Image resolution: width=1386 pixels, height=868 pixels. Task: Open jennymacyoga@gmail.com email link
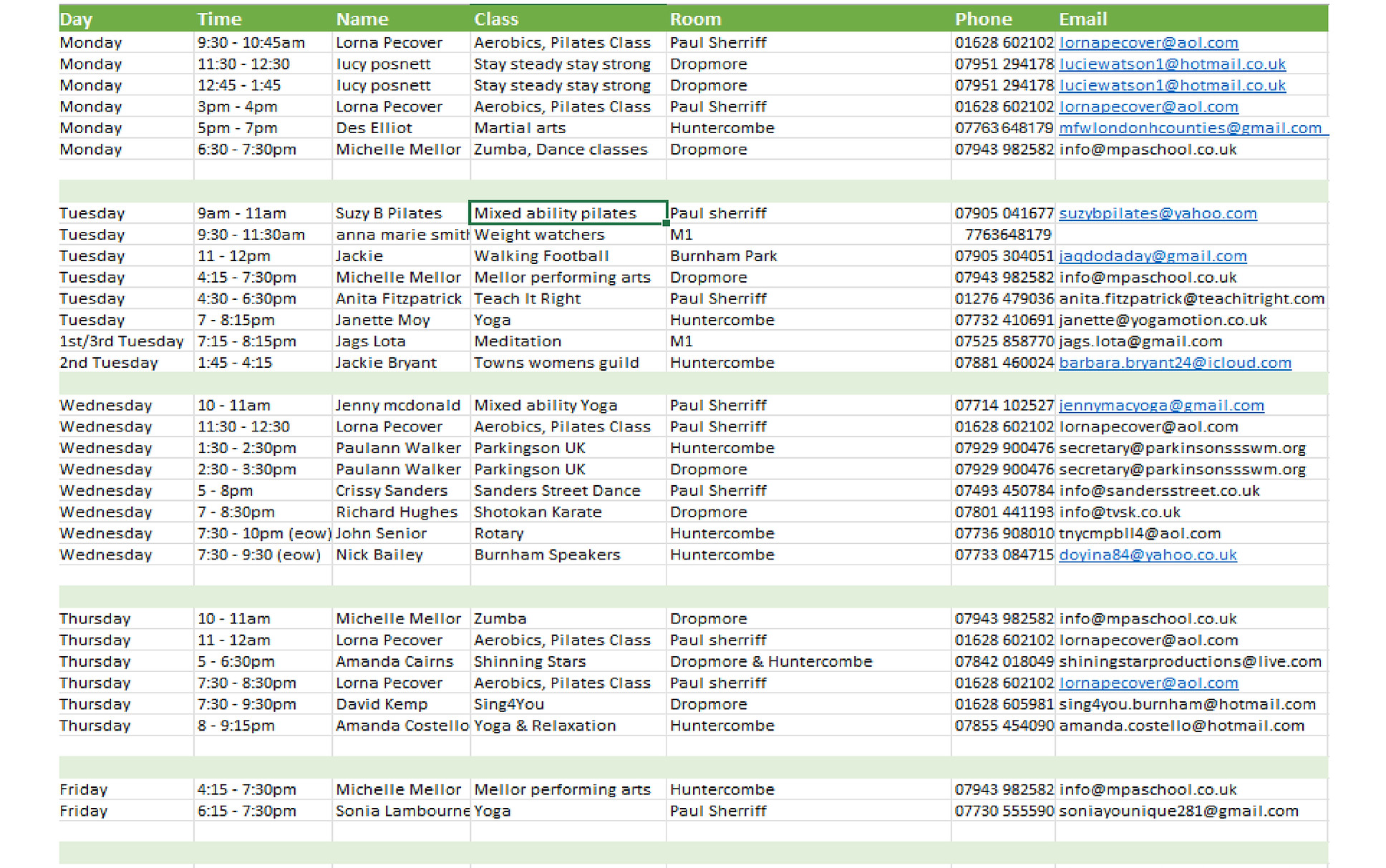pos(1161,406)
